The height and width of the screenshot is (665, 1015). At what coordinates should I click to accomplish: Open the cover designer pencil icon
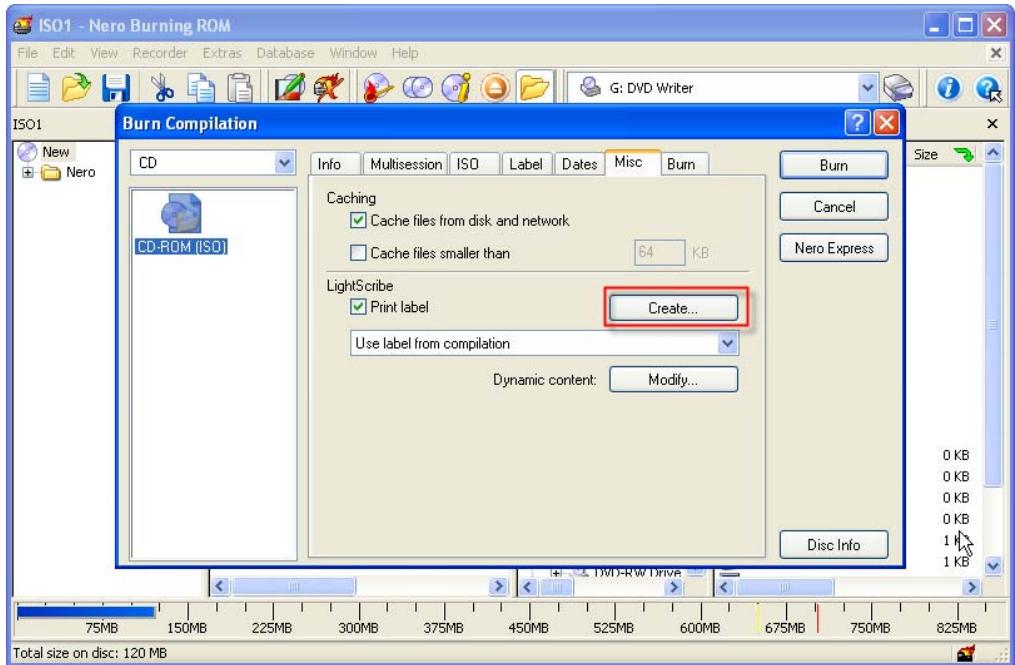pos(289,87)
